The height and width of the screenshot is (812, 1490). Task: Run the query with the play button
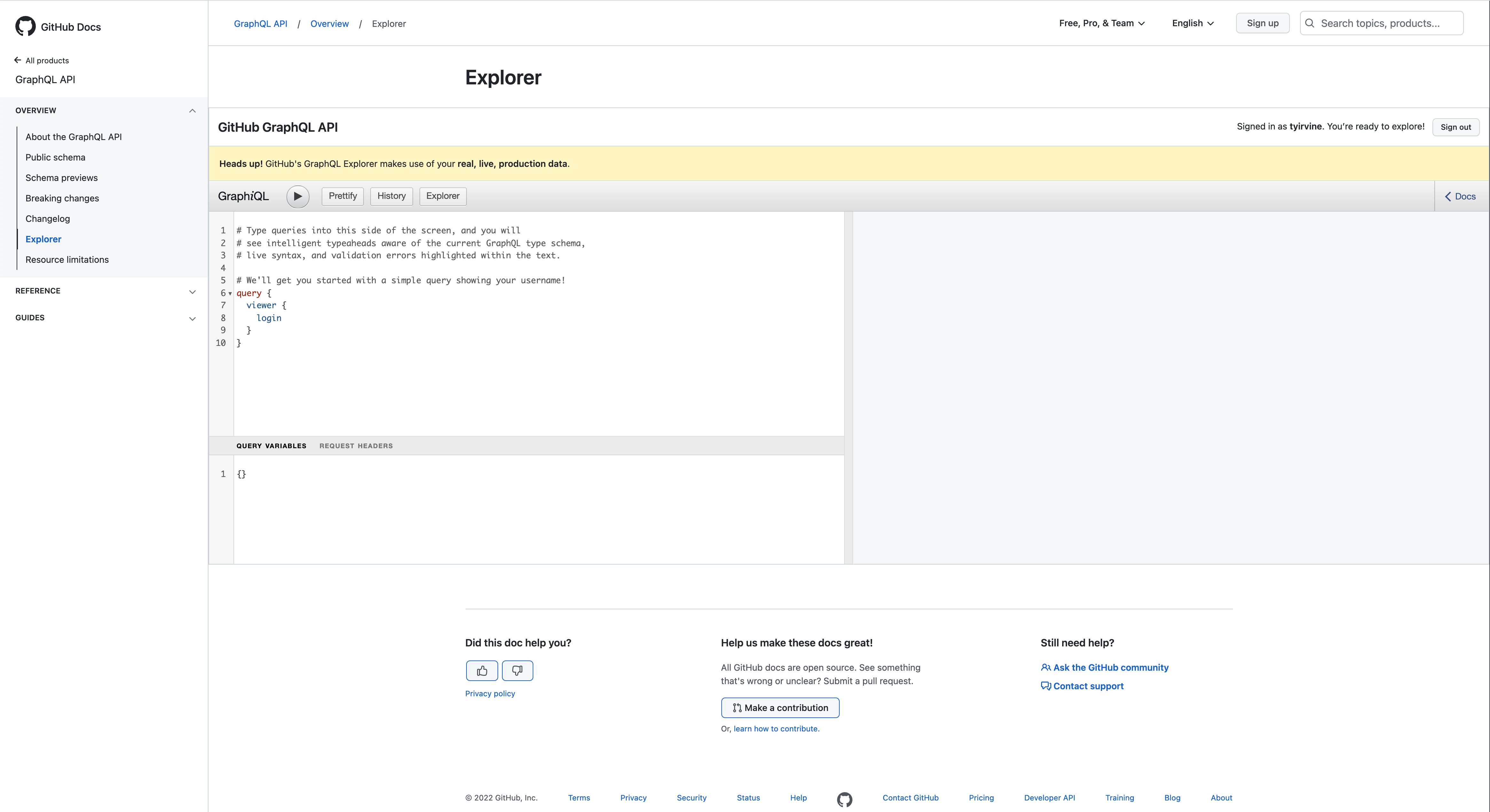[x=297, y=196]
